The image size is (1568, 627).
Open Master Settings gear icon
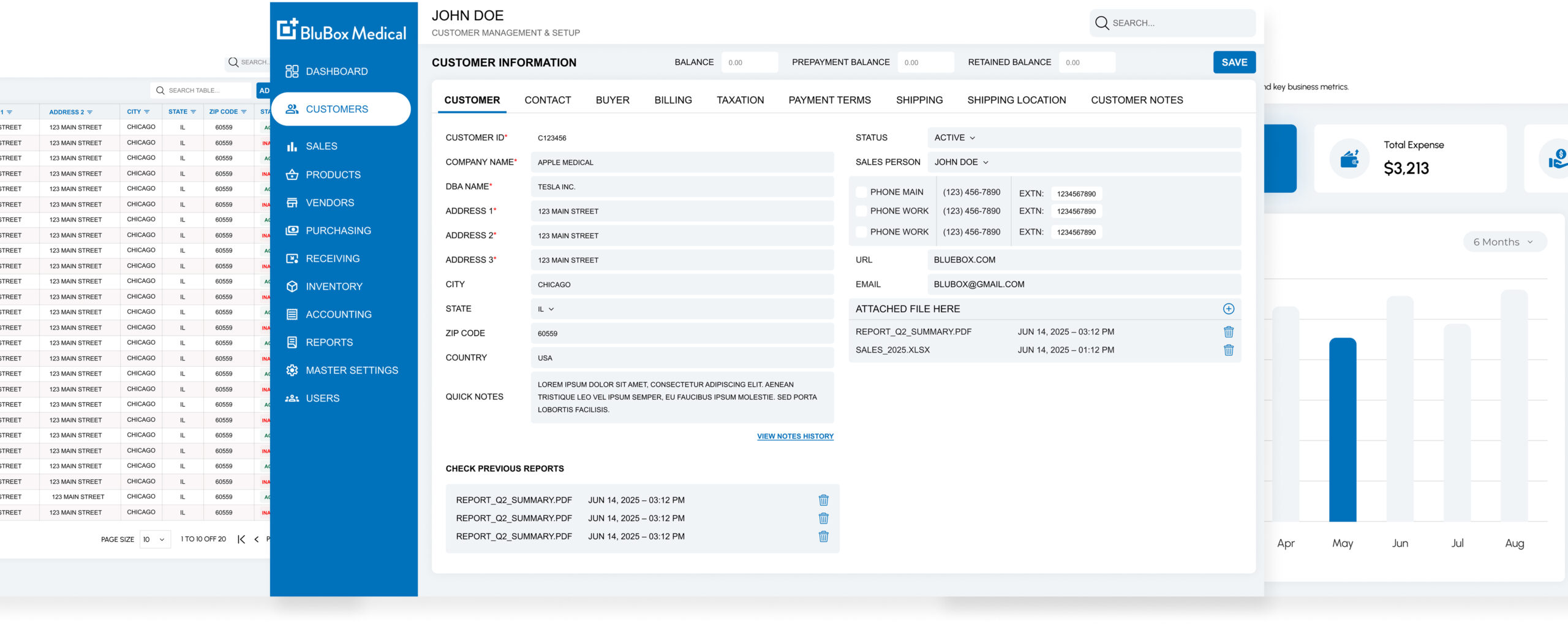point(292,370)
